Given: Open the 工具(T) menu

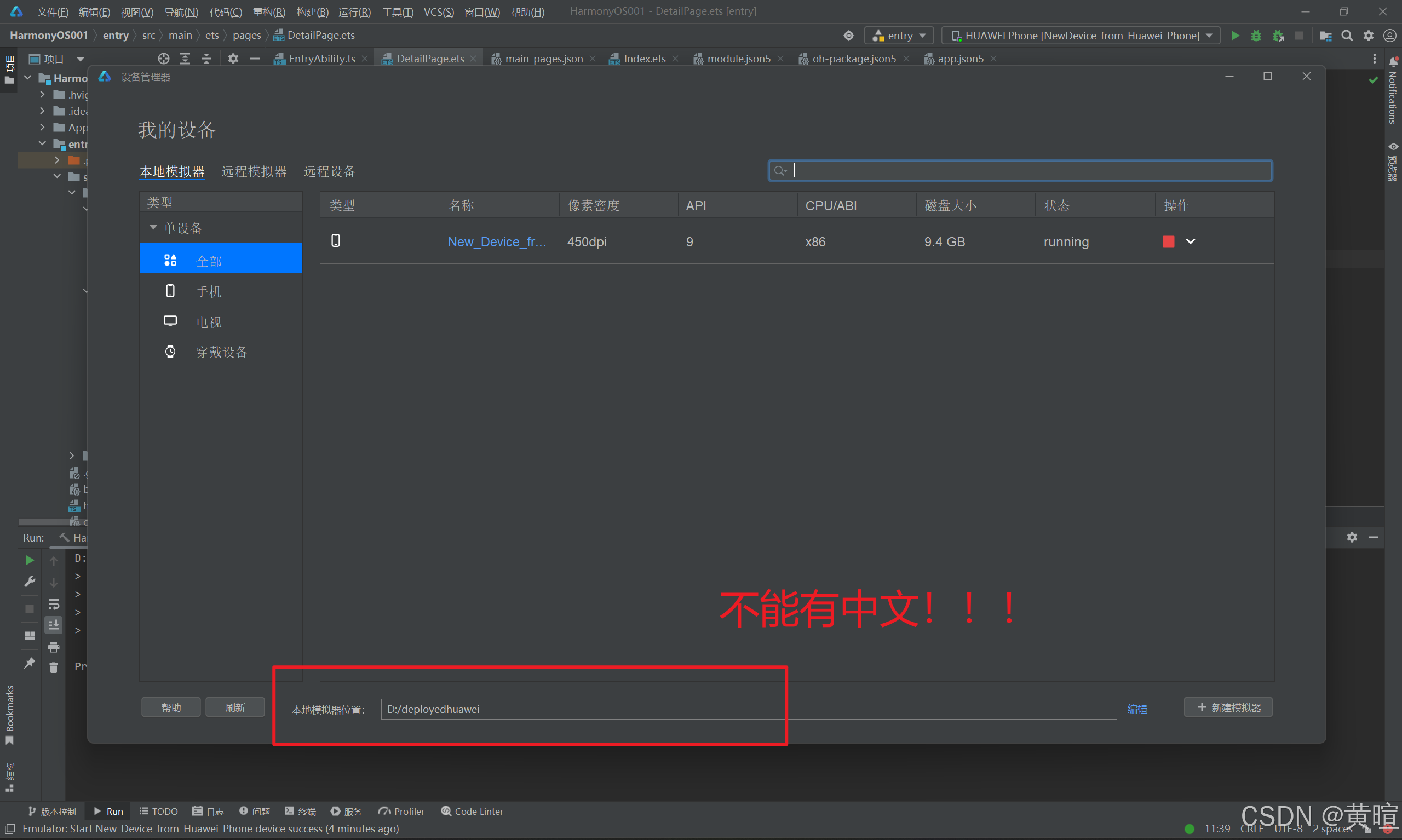Looking at the screenshot, I should tap(398, 12).
